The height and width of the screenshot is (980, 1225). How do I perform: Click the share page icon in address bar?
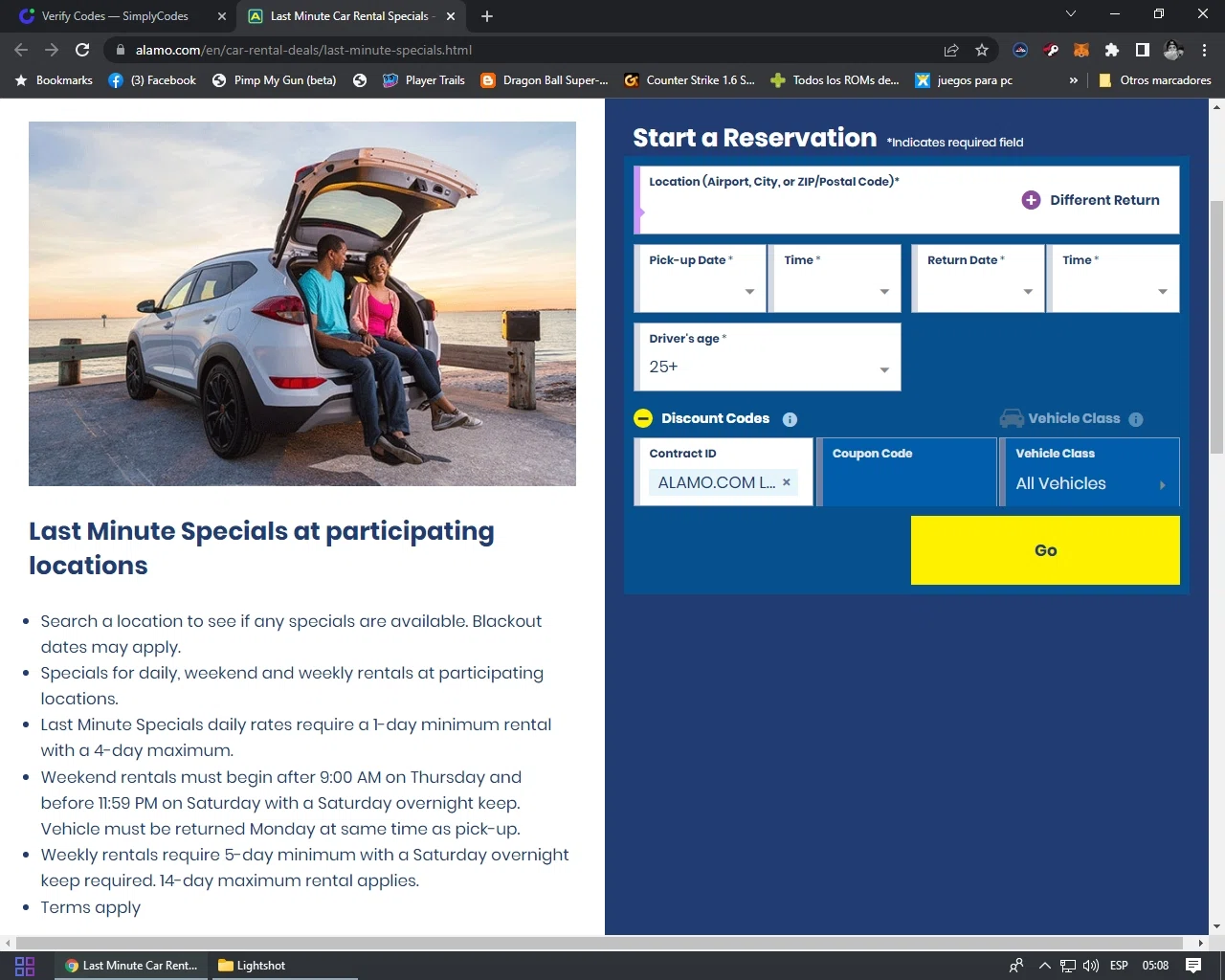pyautogui.click(x=951, y=50)
